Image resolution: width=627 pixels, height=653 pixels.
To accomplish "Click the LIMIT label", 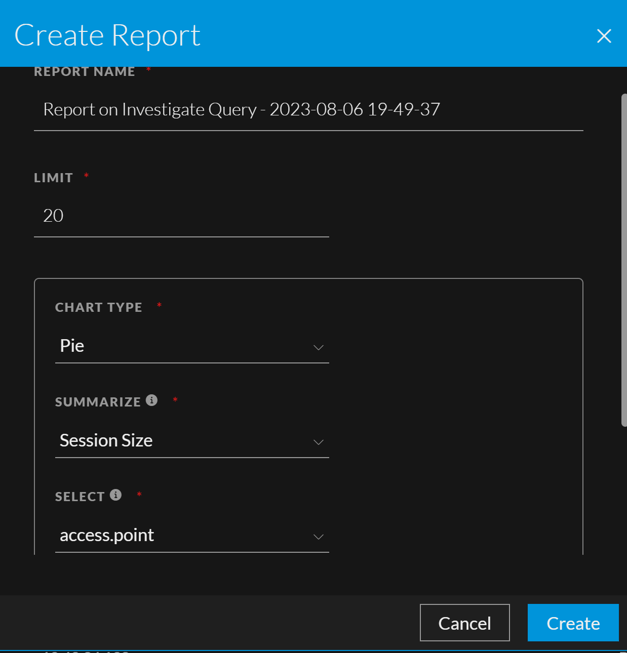I will pyautogui.click(x=53, y=178).
